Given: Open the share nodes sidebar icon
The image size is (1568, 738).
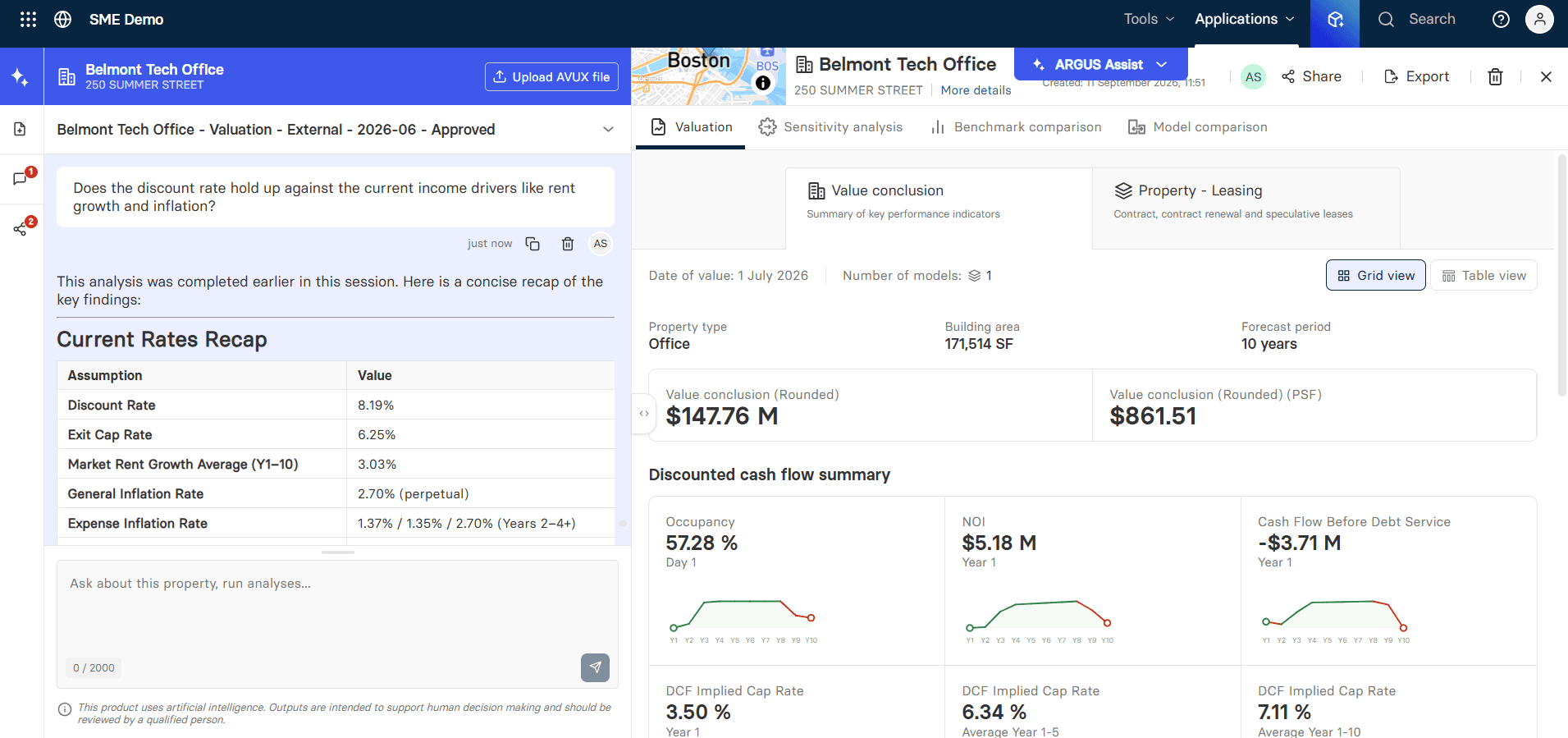Looking at the screenshot, I should pos(21,229).
